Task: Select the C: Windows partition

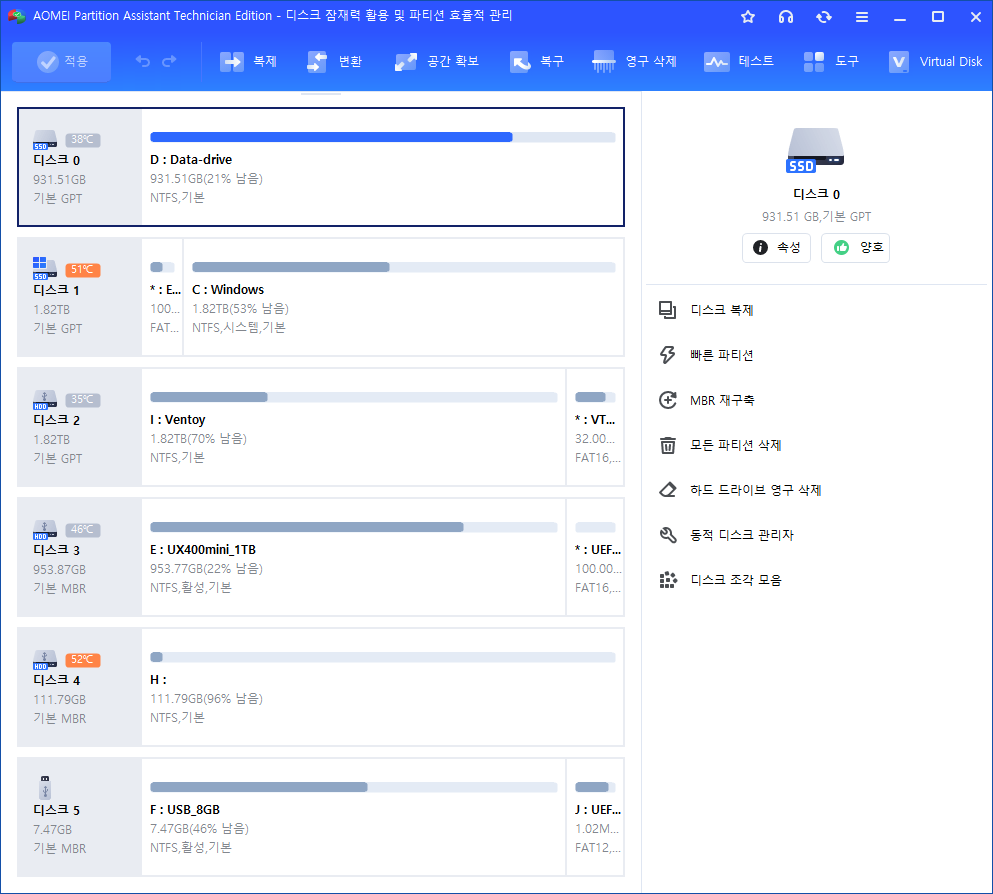Action: pyautogui.click(x=403, y=297)
